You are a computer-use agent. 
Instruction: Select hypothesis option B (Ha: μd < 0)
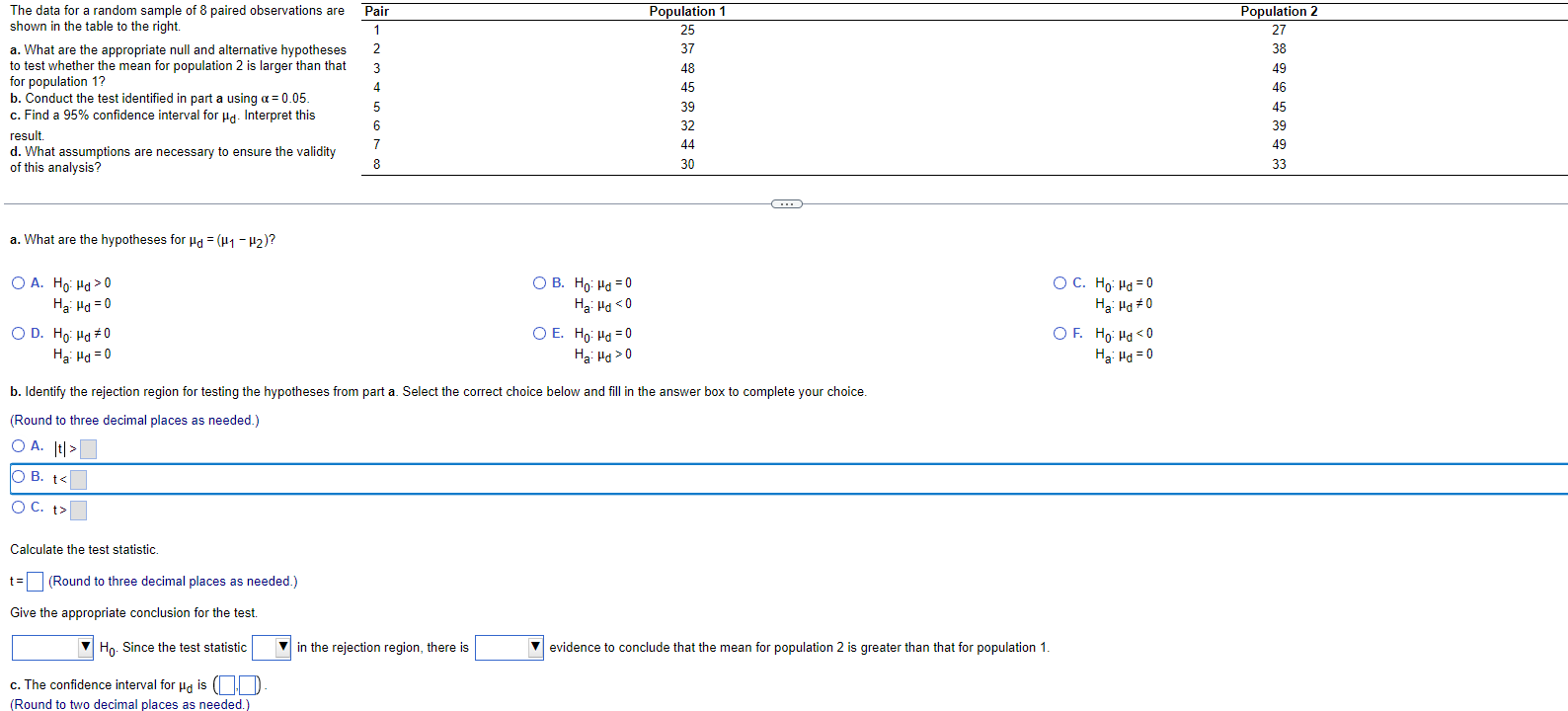pyautogui.click(x=540, y=283)
